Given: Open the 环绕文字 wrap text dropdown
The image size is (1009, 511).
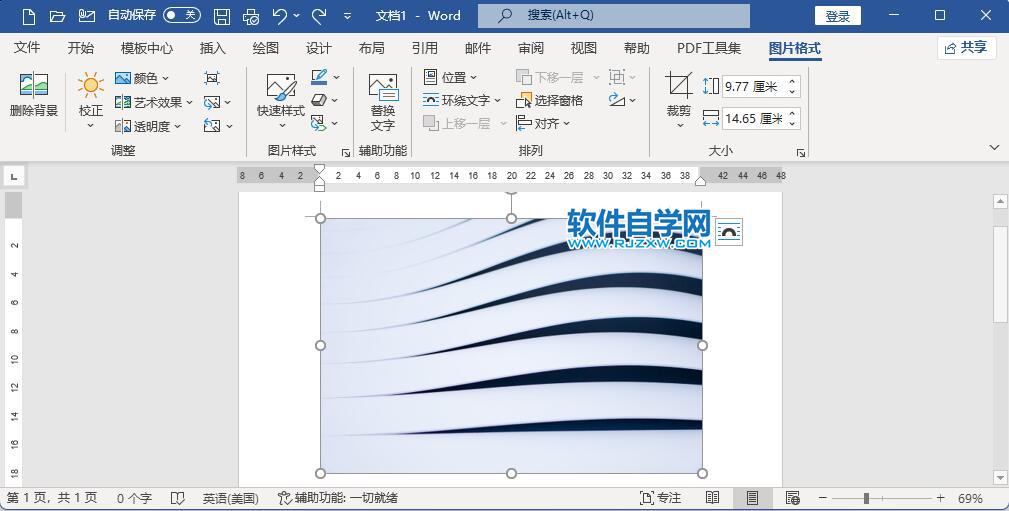Looking at the screenshot, I should point(461,100).
